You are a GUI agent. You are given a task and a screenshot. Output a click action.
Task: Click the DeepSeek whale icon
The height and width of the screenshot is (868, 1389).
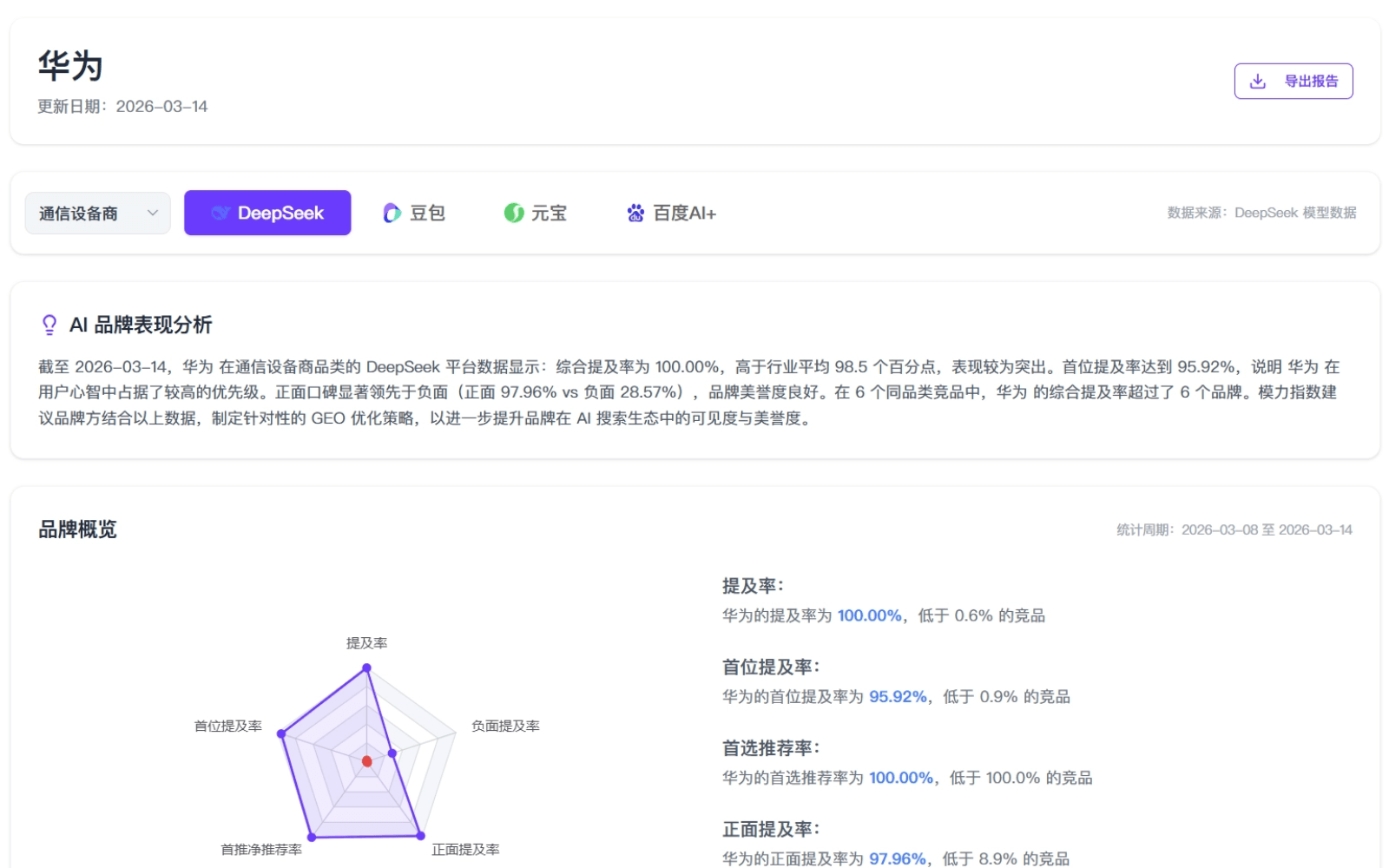pos(220,212)
